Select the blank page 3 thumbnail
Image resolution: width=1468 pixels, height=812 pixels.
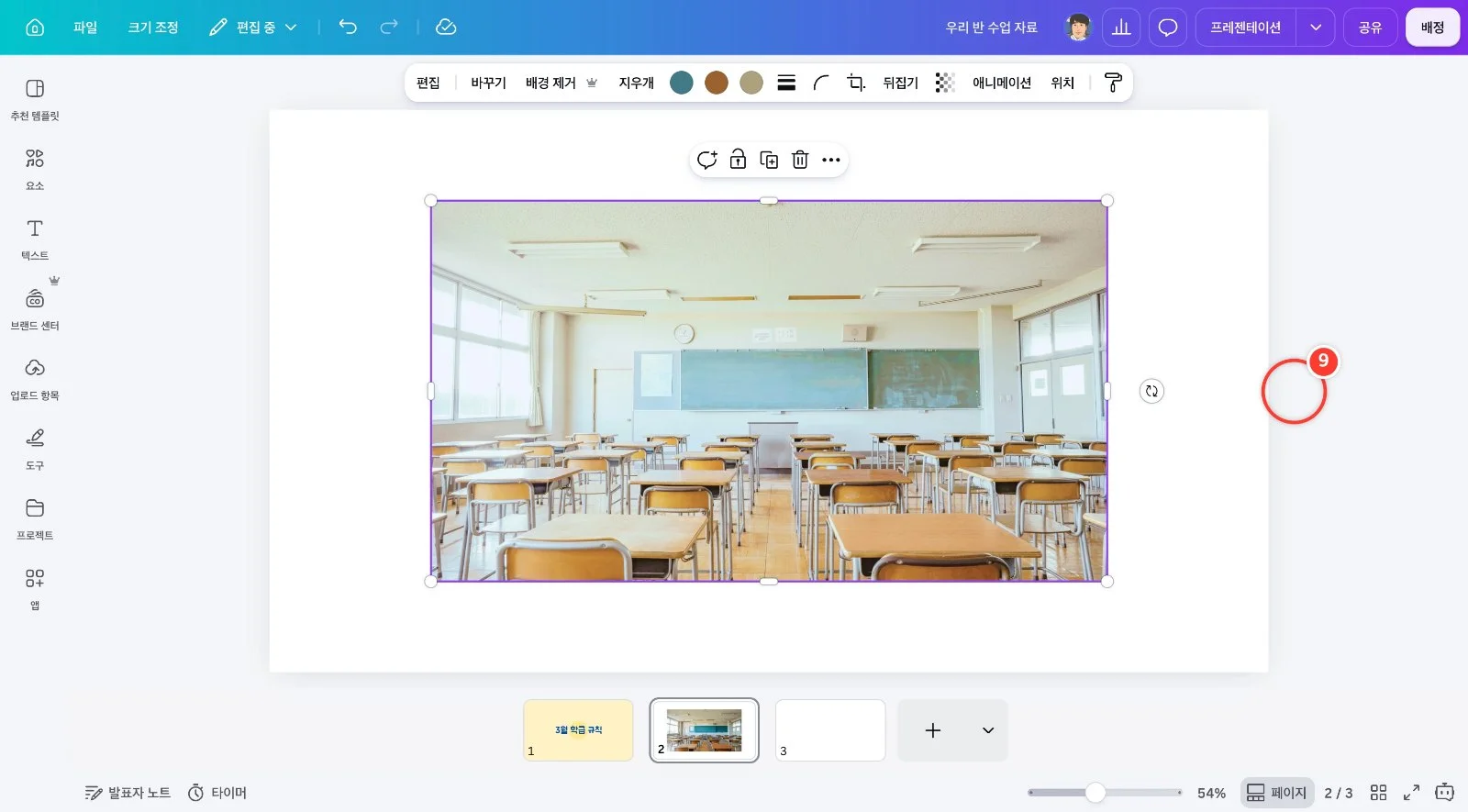pos(830,730)
